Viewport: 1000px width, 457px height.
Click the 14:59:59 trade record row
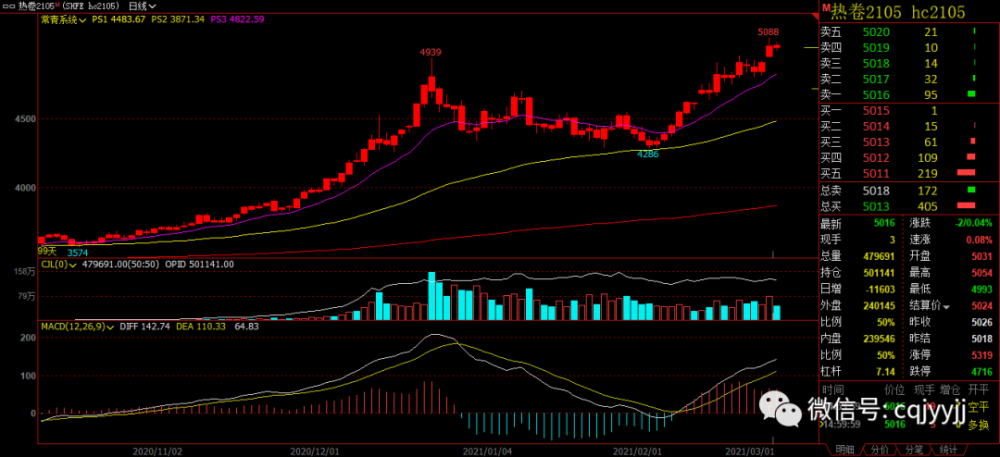pos(908,424)
